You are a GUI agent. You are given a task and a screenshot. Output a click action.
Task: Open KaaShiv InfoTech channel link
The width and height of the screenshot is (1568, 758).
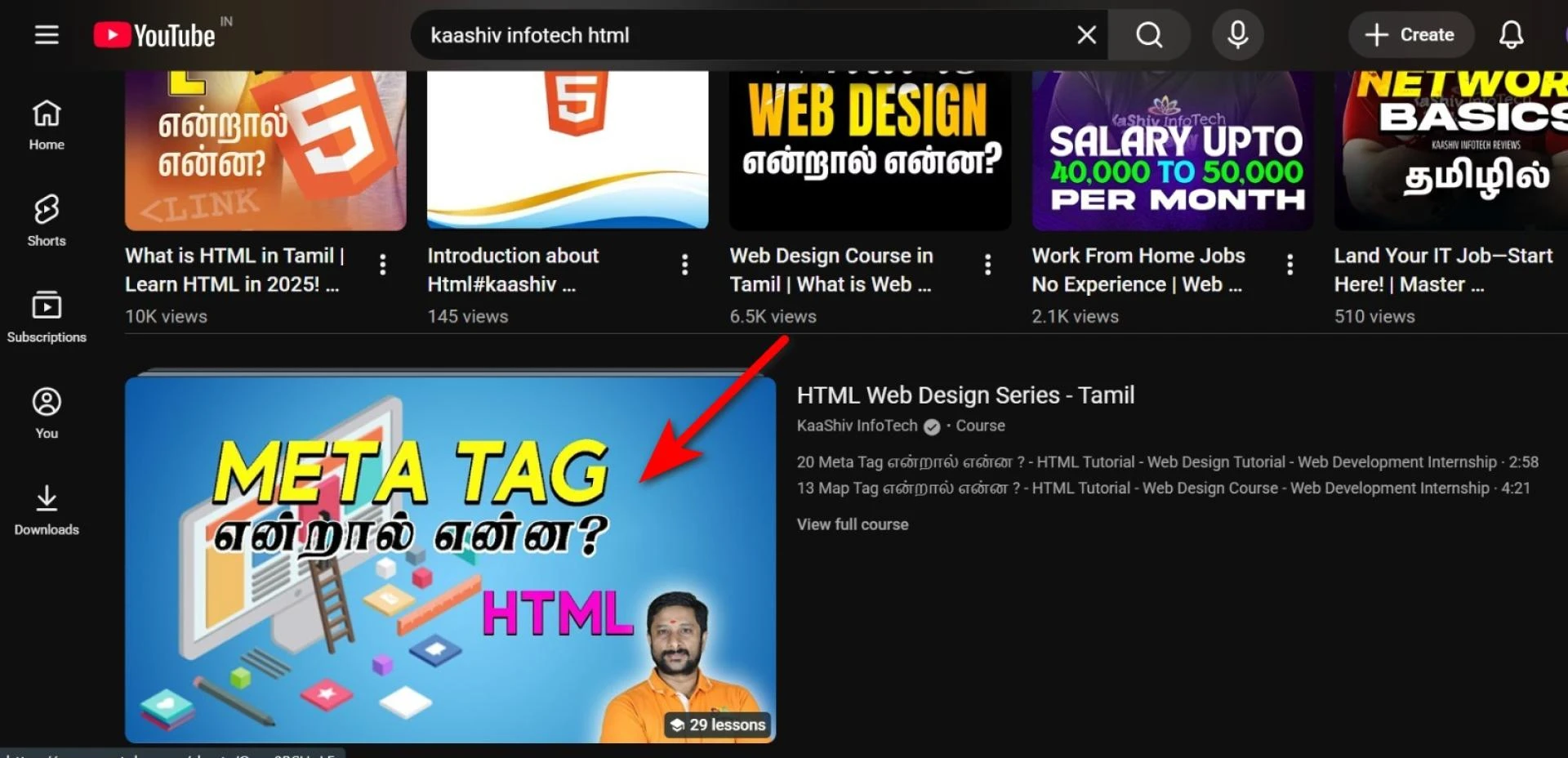[857, 426]
